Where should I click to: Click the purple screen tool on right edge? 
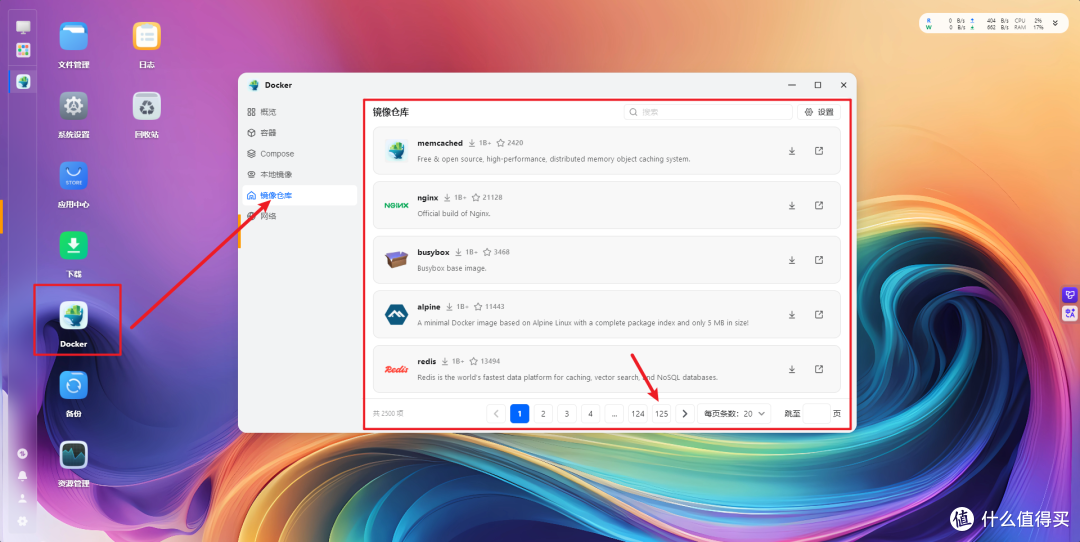click(1070, 295)
